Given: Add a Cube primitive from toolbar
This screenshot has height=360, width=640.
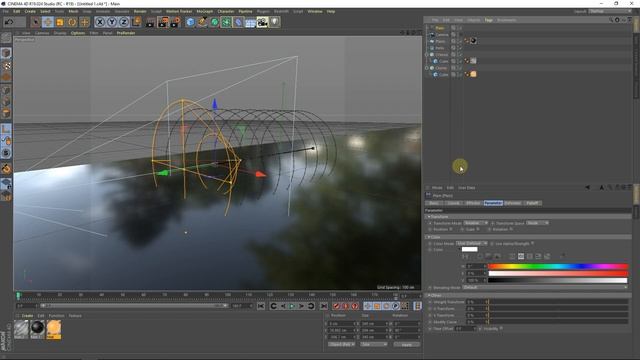Looking at the screenshot, I should tap(190, 22).
